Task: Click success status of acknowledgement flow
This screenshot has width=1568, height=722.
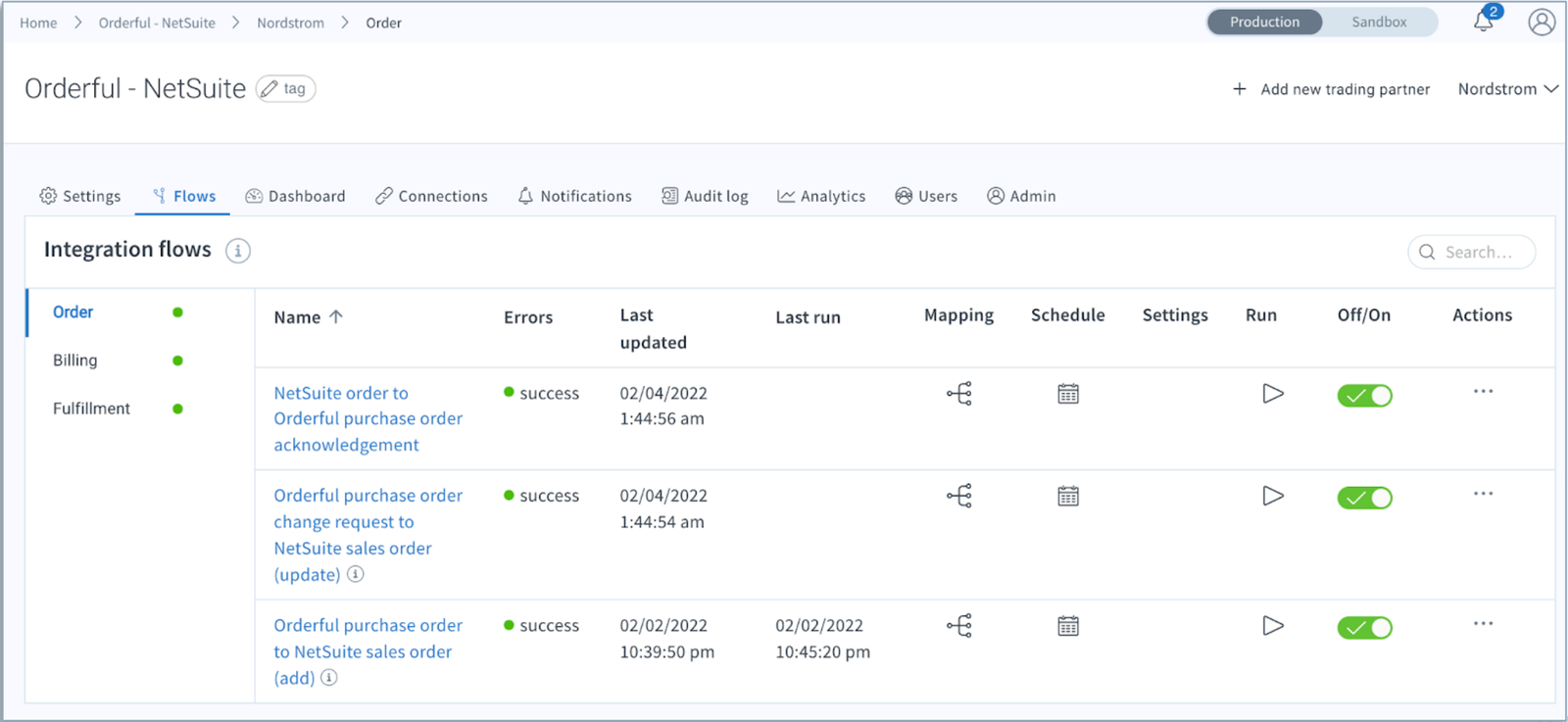Action: [541, 393]
